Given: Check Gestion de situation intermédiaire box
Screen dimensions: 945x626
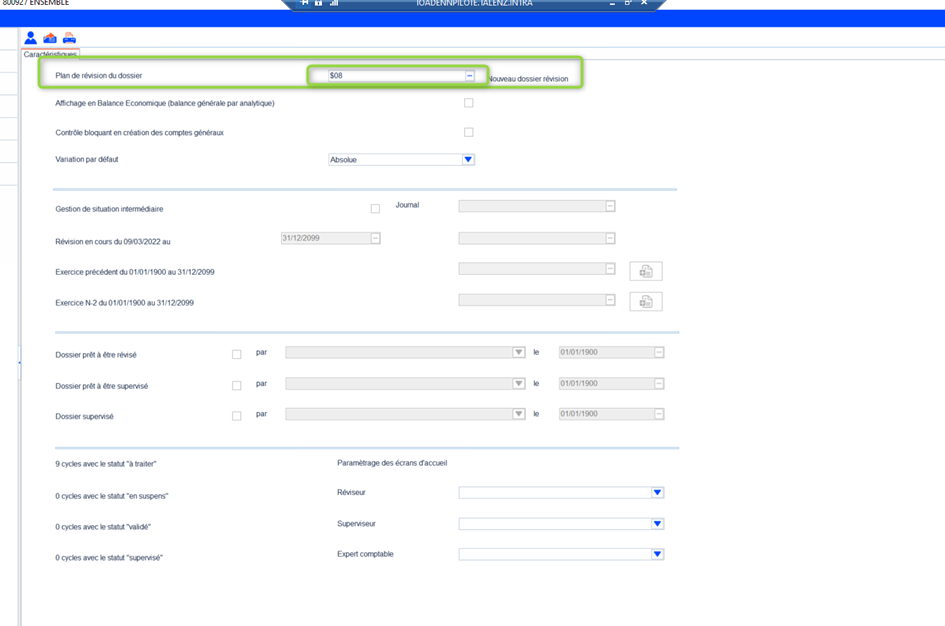Looking at the screenshot, I should (375, 209).
